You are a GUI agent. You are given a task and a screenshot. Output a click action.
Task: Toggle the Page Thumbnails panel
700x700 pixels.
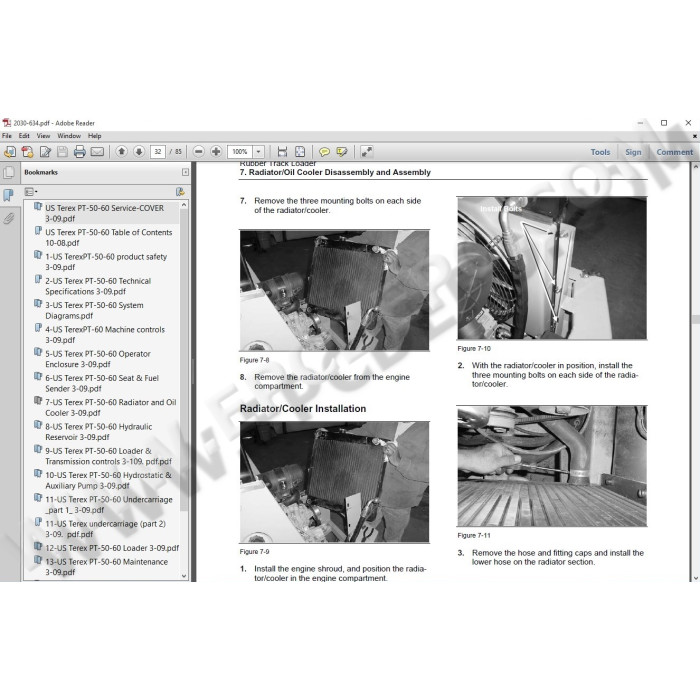pyautogui.click(x=9, y=173)
